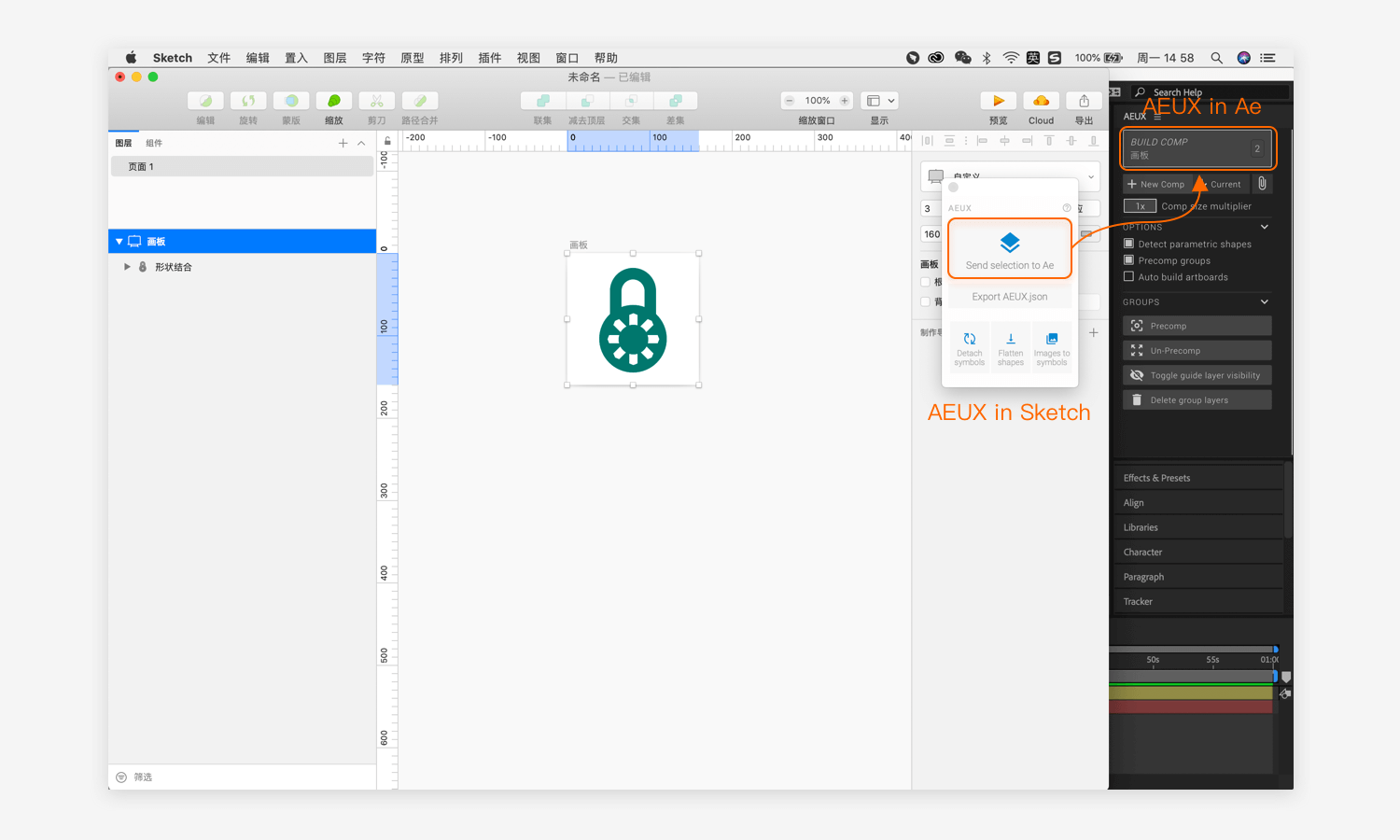
Task: Apply the 联集 union boolean operation
Action: (542, 101)
